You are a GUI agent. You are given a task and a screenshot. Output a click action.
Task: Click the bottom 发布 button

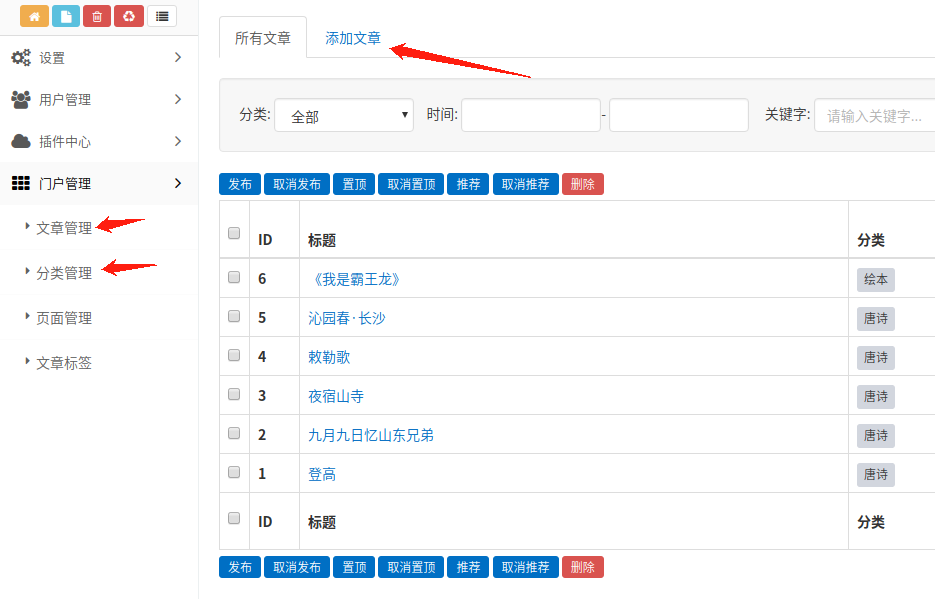click(x=240, y=567)
